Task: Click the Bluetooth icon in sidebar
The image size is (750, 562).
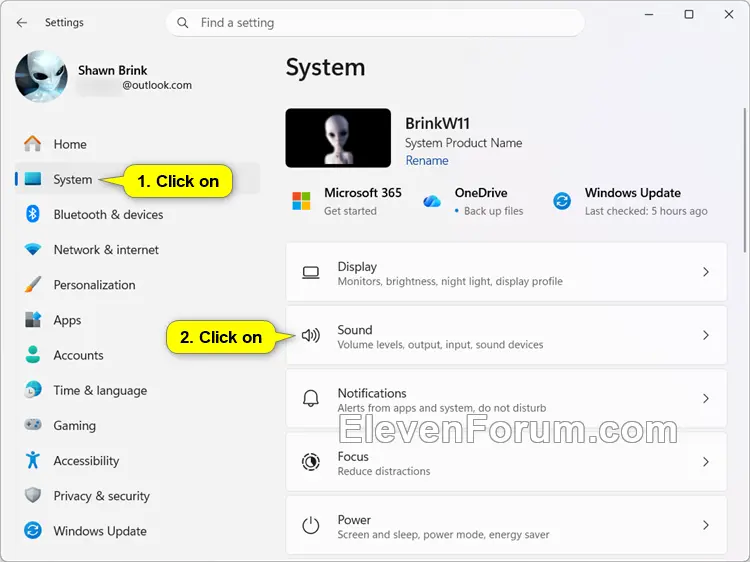Action: point(33,214)
